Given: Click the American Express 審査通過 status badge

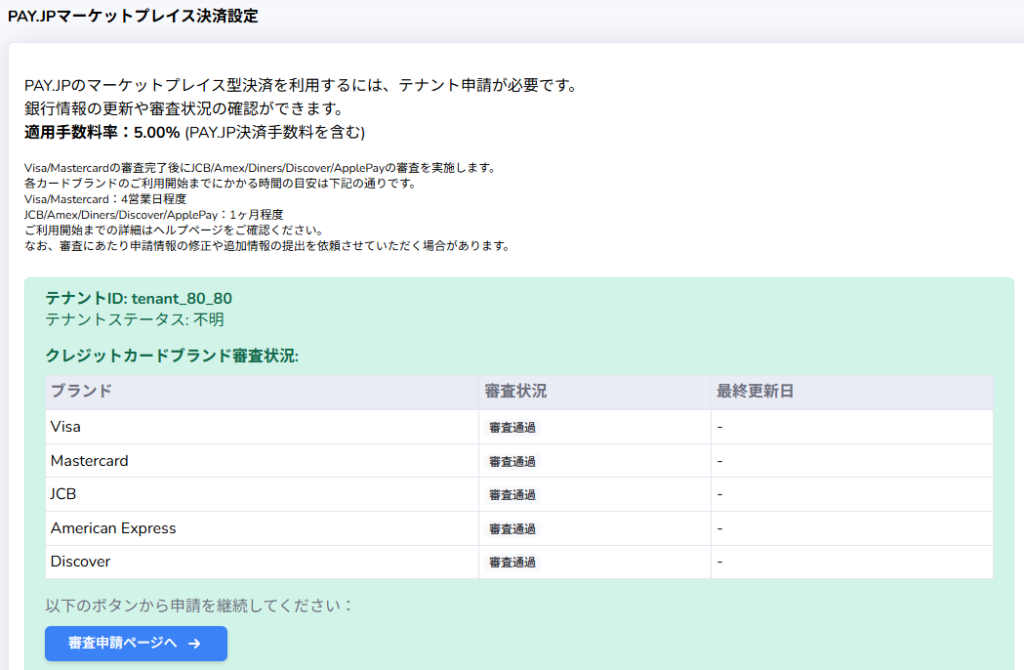Looking at the screenshot, I should 512,529.
